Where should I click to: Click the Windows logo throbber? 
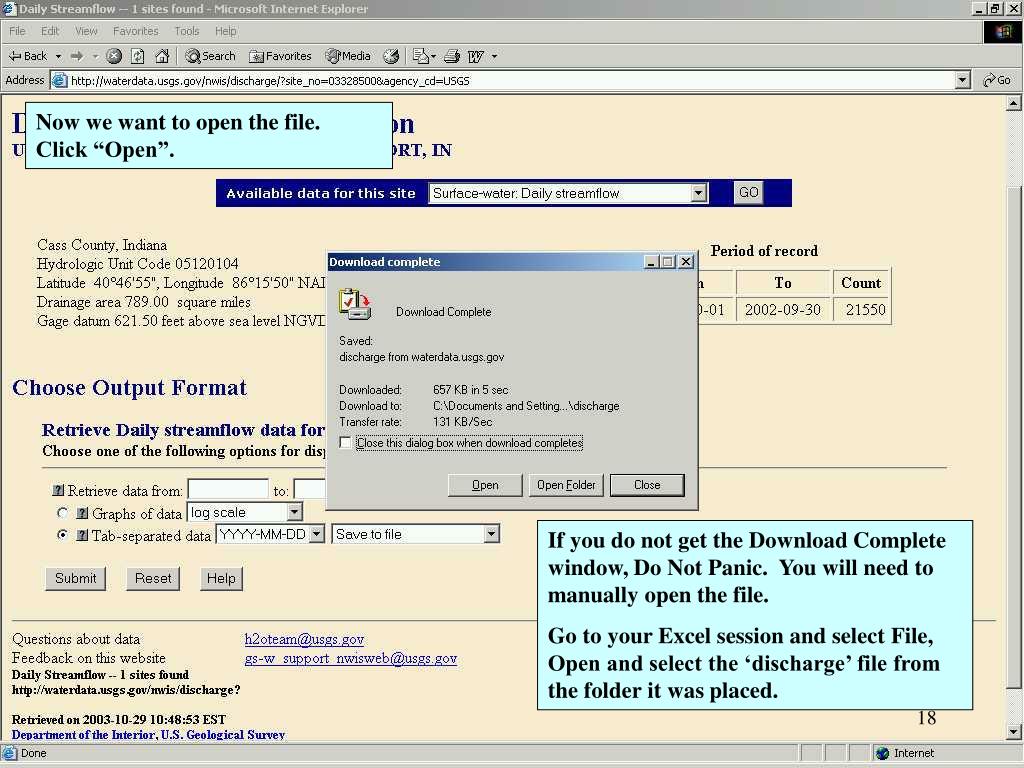pyautogui.click(x=1003, y=31)
